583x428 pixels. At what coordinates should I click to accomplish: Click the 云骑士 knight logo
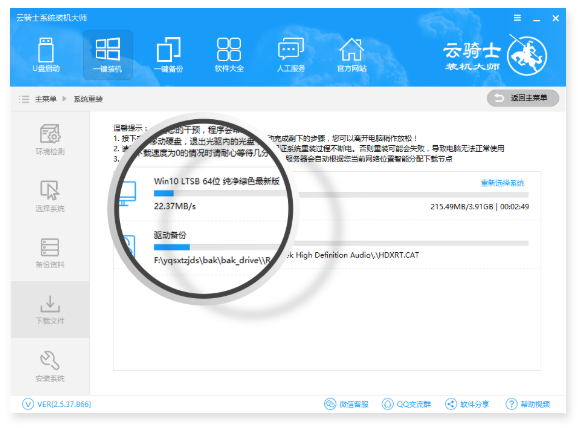(x=527, y=55)
